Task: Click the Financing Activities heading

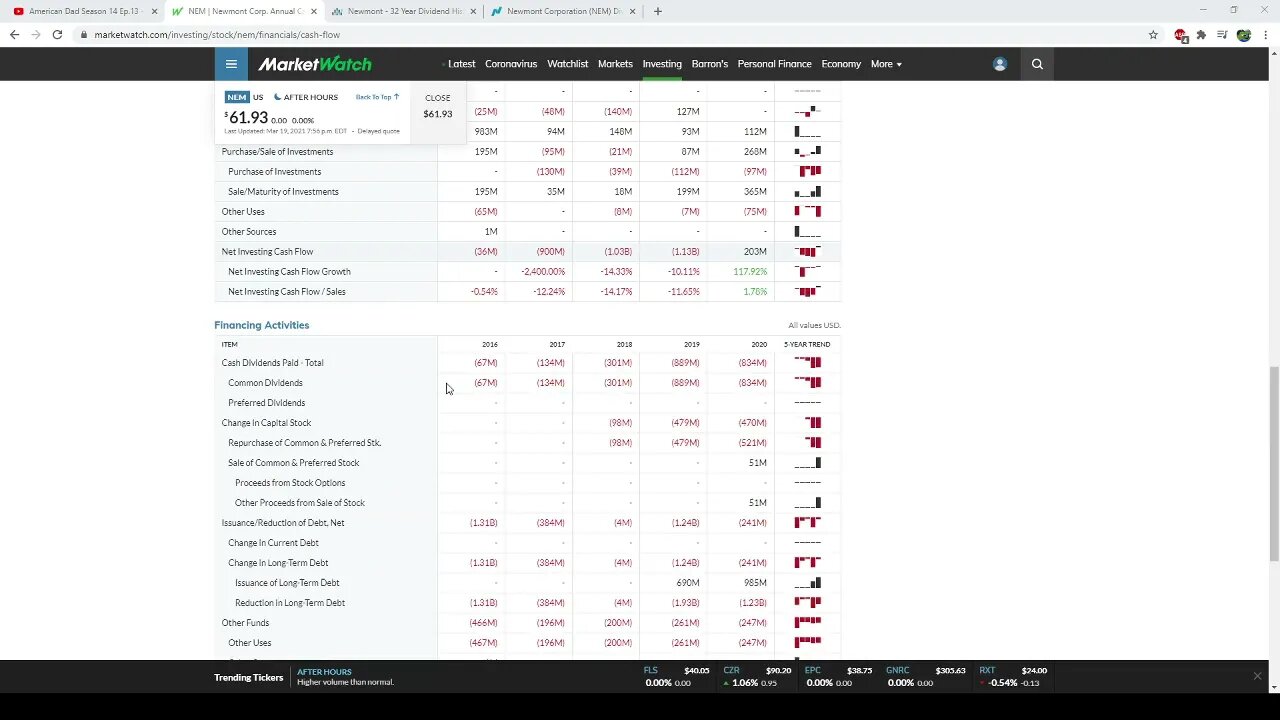Action: 261,325
